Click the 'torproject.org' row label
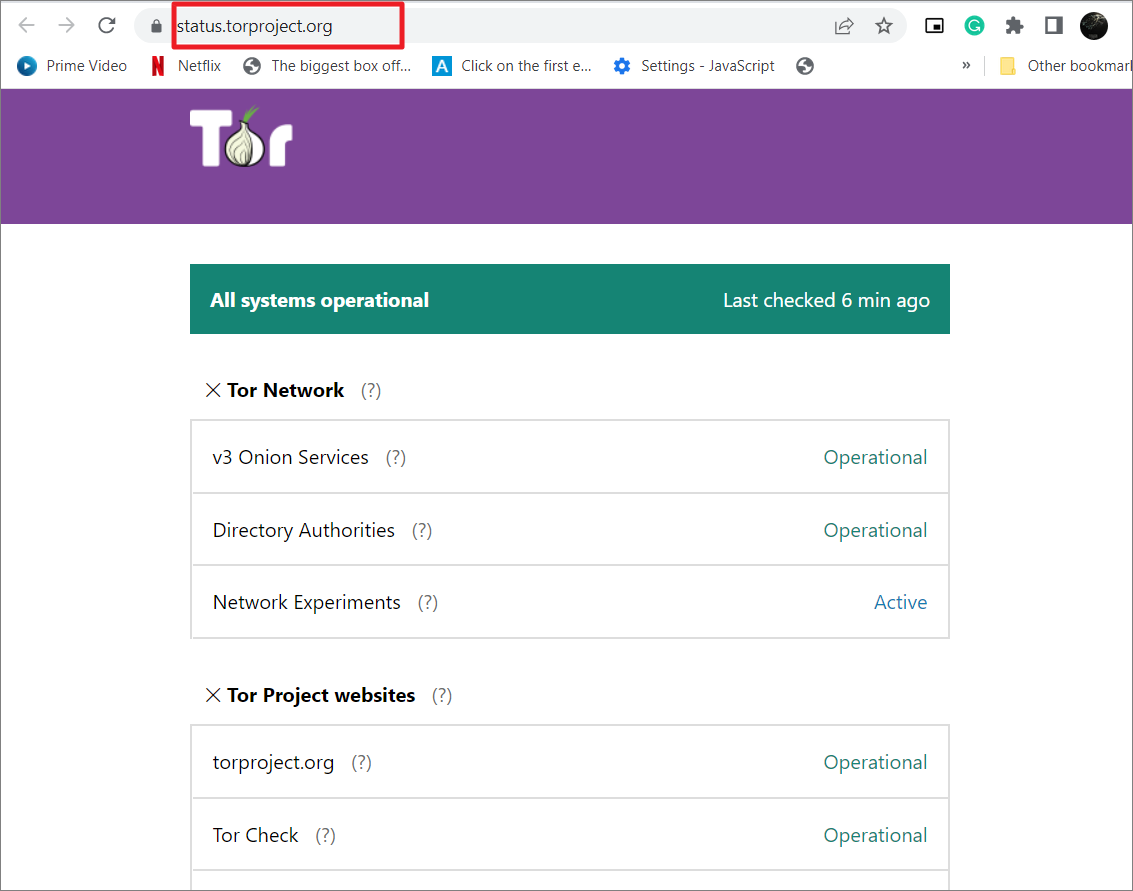 273,763
